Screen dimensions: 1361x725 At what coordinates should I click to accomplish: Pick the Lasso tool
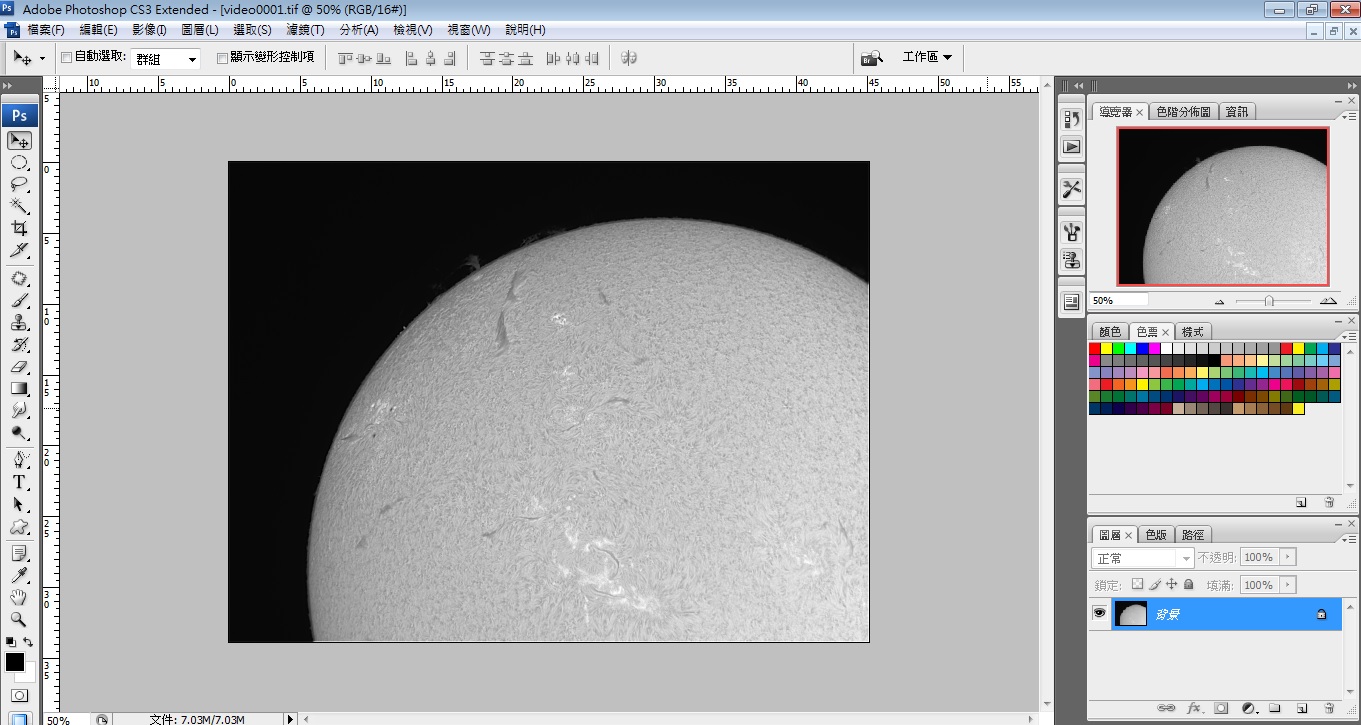(x=19, y=184)
